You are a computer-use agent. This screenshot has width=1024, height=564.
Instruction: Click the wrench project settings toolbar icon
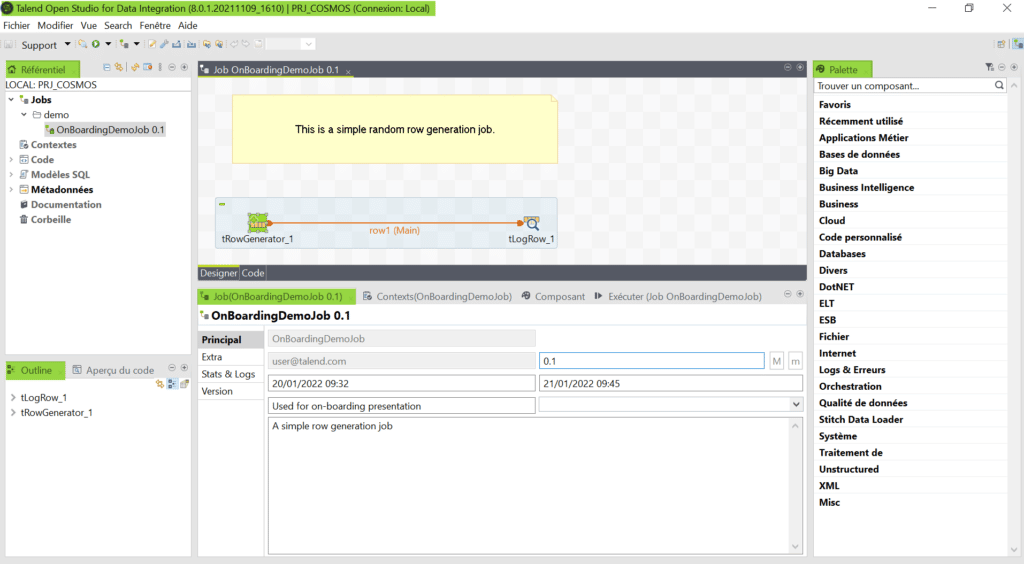point(165,44)
